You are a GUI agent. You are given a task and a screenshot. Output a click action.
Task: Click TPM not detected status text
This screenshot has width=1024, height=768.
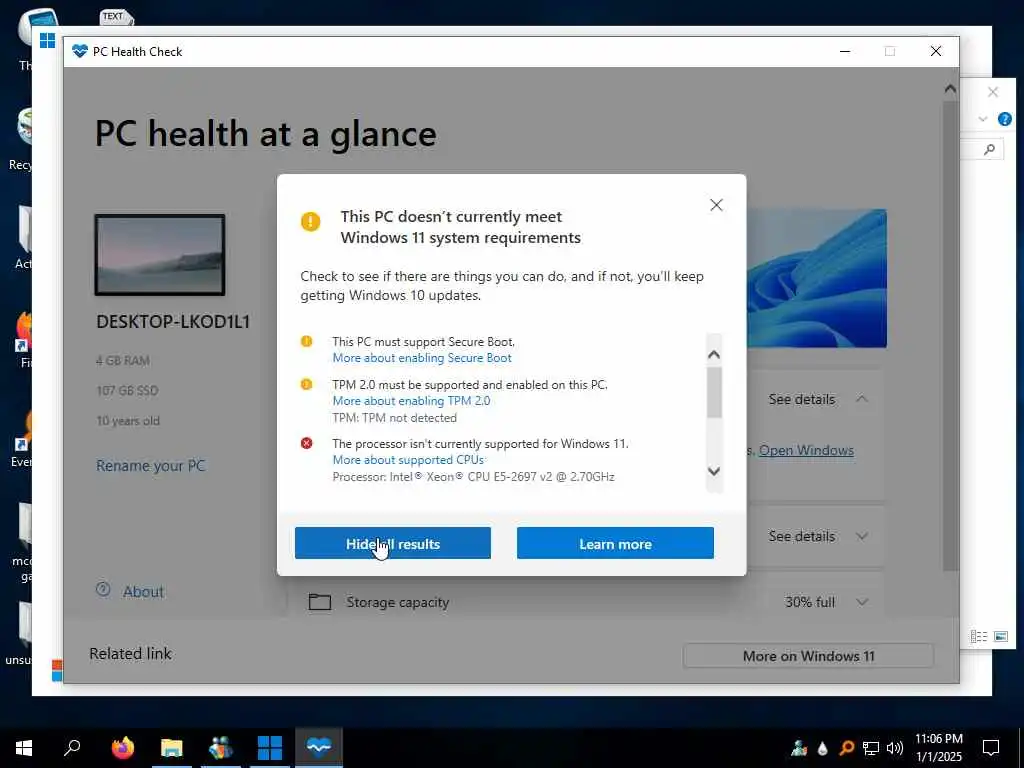tap(394, 418)
